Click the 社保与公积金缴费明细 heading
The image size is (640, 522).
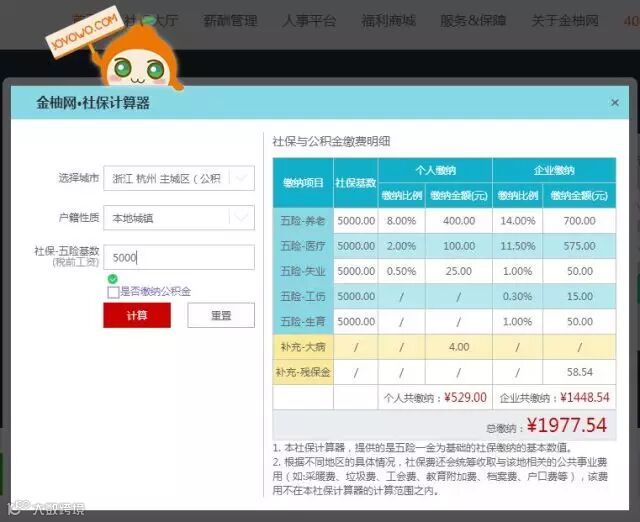(x=331, y=142)
